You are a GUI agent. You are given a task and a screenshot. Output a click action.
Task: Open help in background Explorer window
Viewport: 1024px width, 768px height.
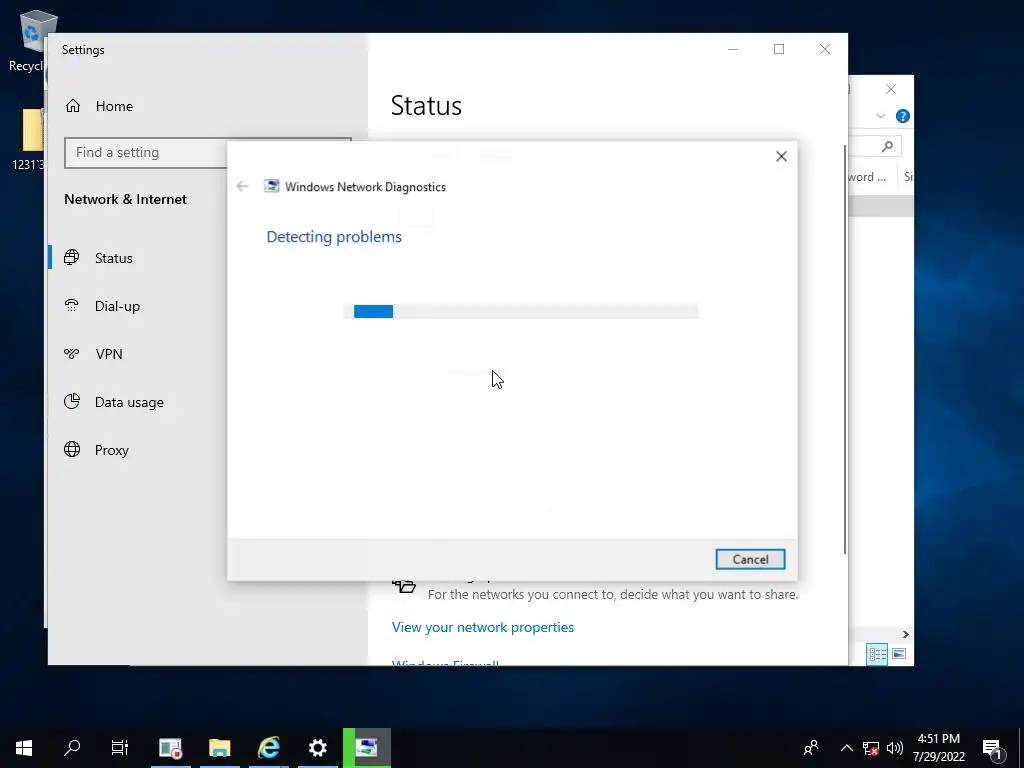tap(903, 116)
